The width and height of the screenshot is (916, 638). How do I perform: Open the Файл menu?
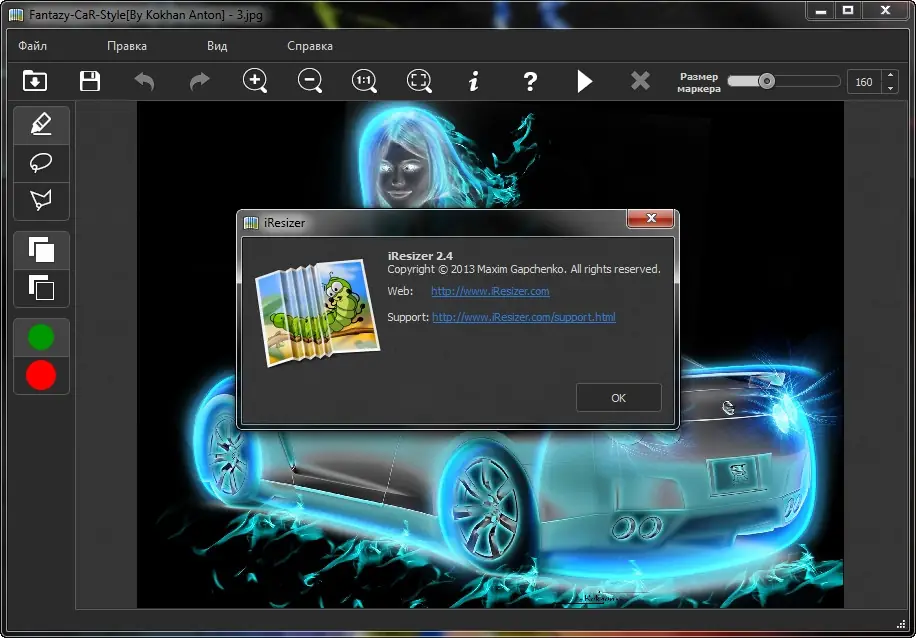(32, 46)
